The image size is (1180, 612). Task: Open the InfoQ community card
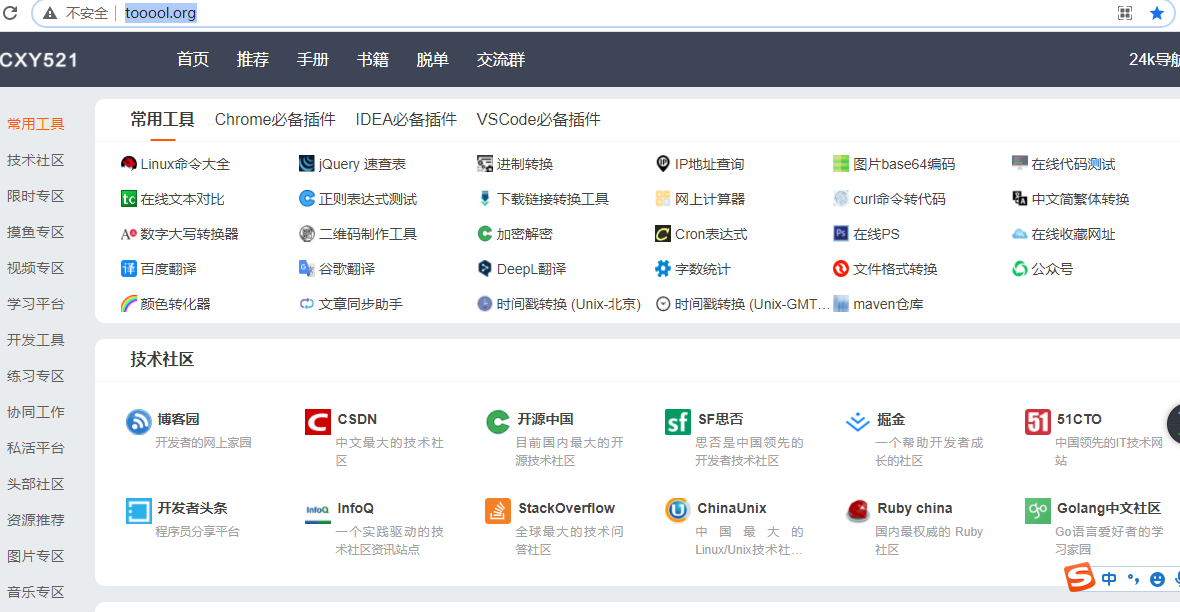pos(376,527)
